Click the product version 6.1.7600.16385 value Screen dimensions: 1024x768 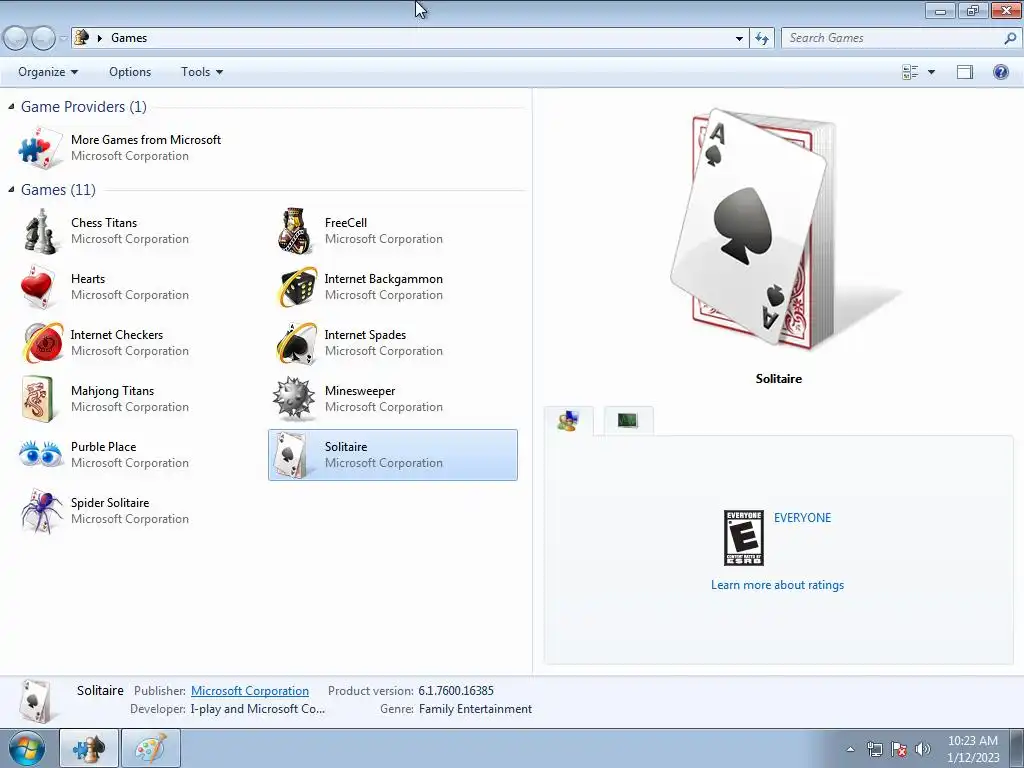(456, 691)
